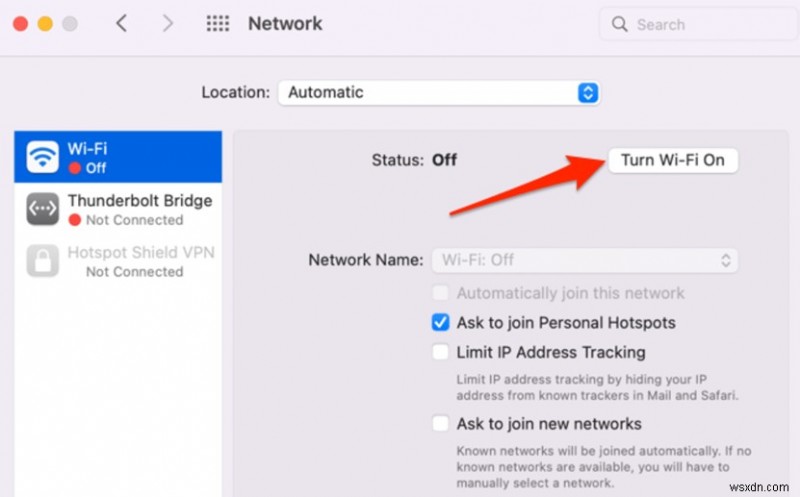Screen dimensions: 800x497
Task: Go forward with the right chevron arrow
Action: click(x=167, y=23)
